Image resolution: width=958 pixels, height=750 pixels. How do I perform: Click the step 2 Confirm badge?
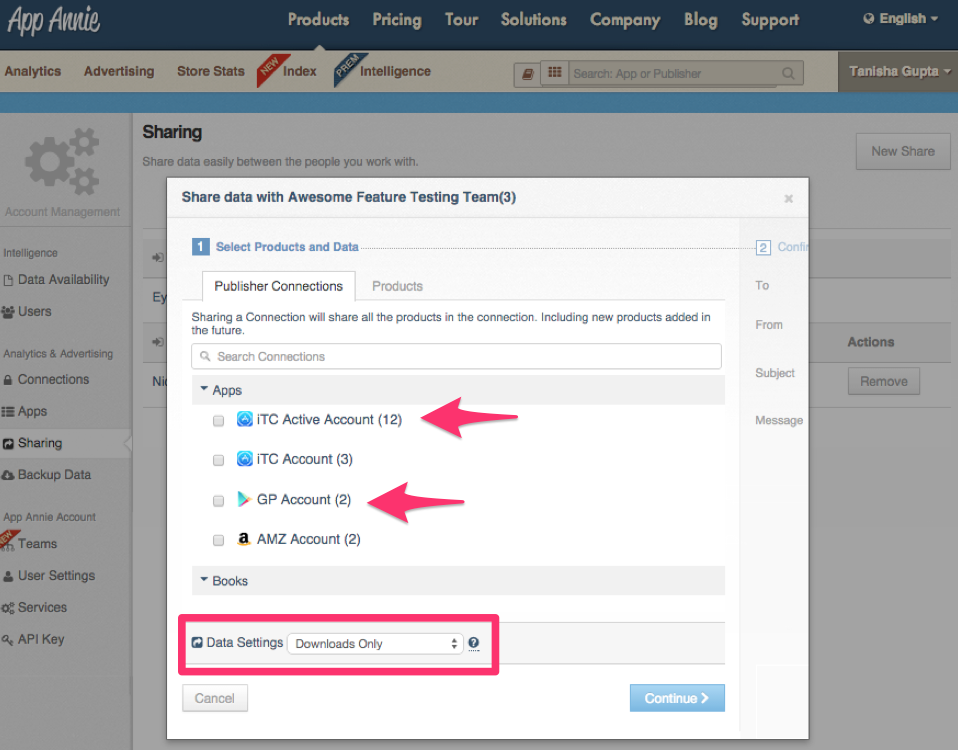pos(763,247)
